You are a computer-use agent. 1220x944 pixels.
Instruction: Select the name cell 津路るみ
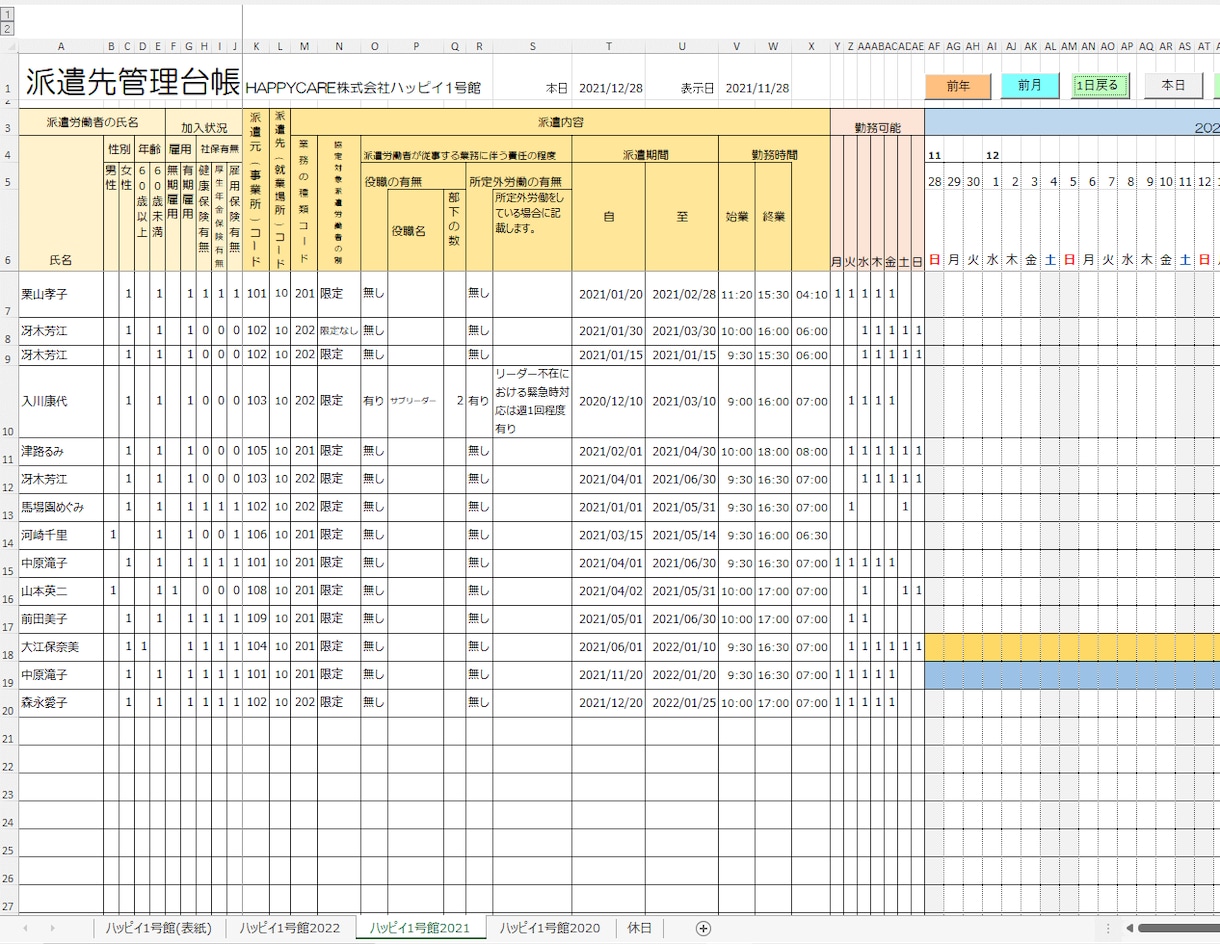[x=61, y=451]
